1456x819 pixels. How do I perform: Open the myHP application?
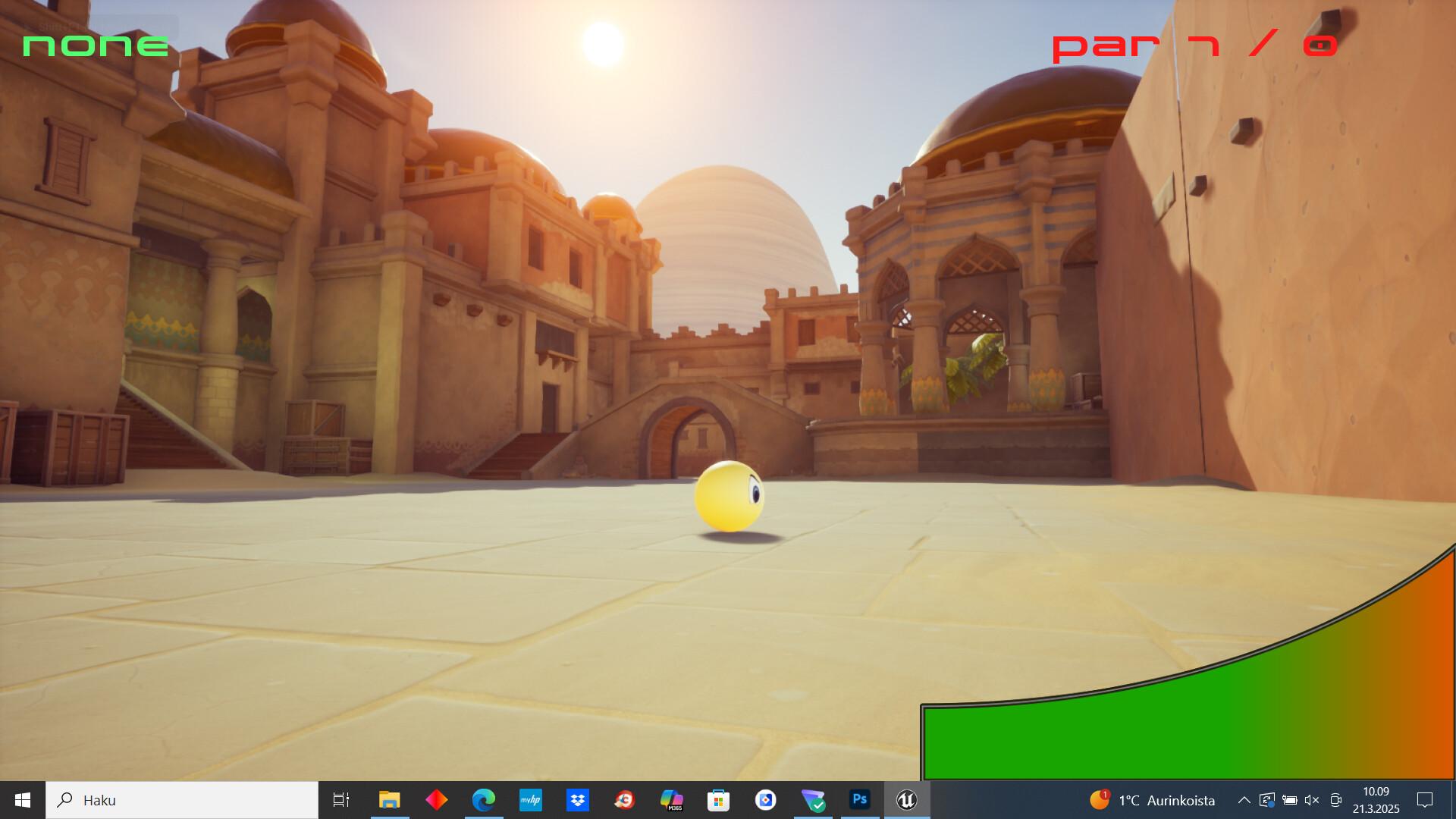pyautogui.click(x=531, y=800)
